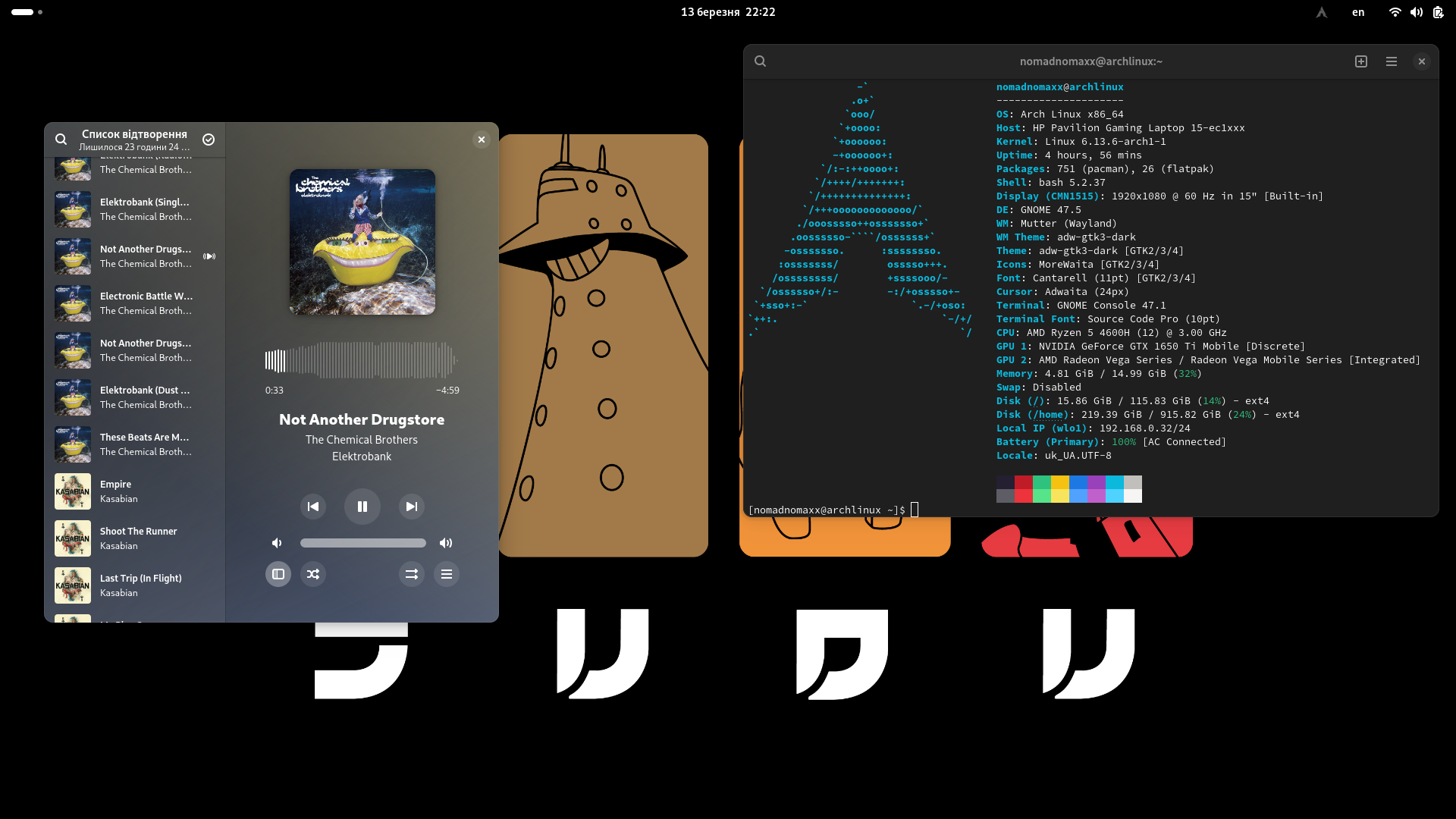Viewport: 1456px width, 819px height.
Task: Adjust the music player volume slider
Action: pyautogui.click(x=362, y=543)
